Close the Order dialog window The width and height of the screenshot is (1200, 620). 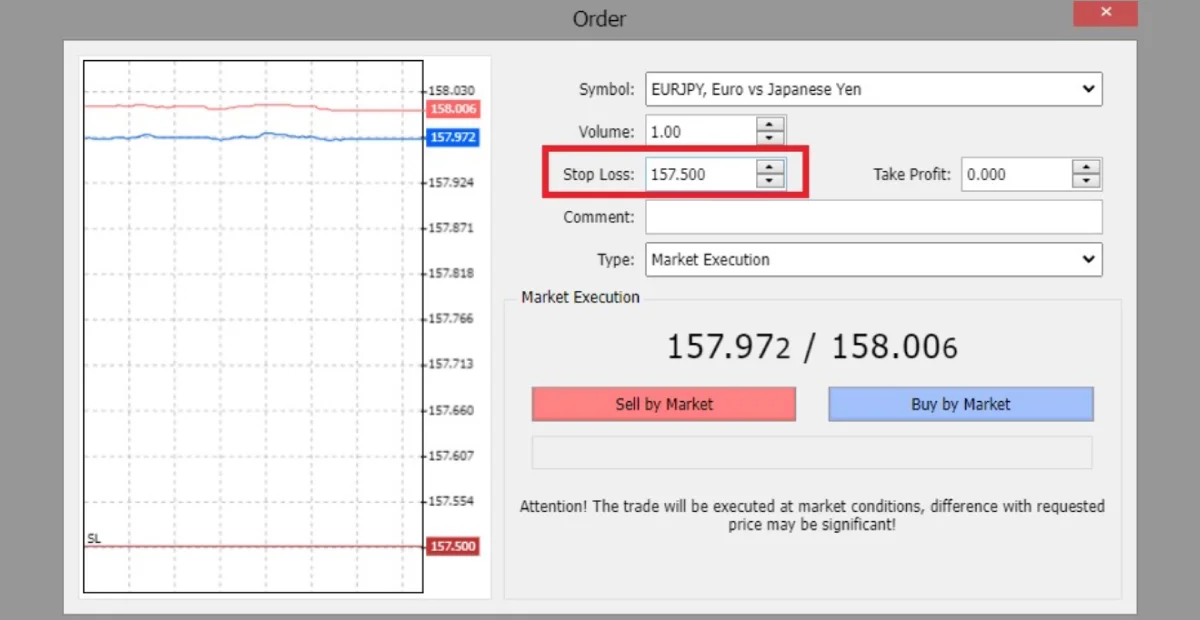1105,13
